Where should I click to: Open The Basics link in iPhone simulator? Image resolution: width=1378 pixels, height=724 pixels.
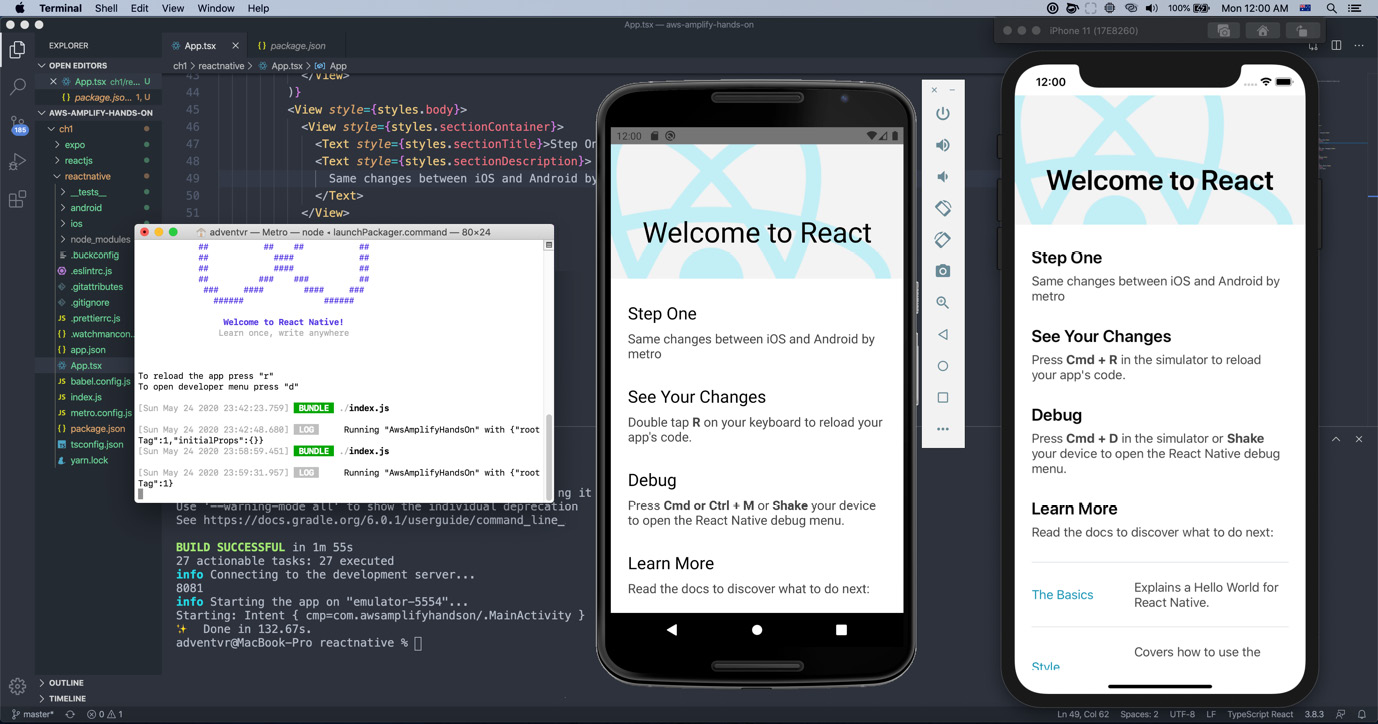(x=1062, y=594)
